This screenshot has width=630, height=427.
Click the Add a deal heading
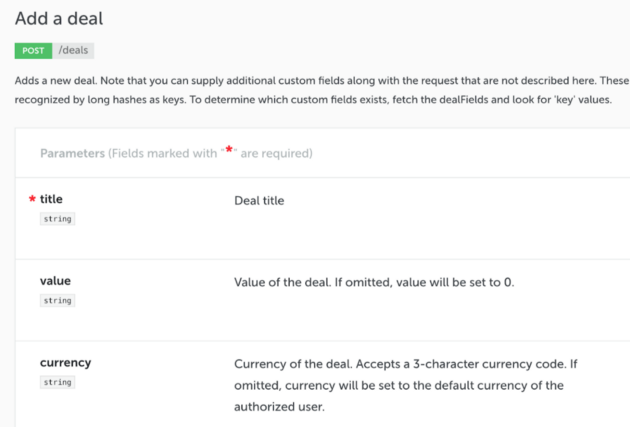[x=59, y=18]
